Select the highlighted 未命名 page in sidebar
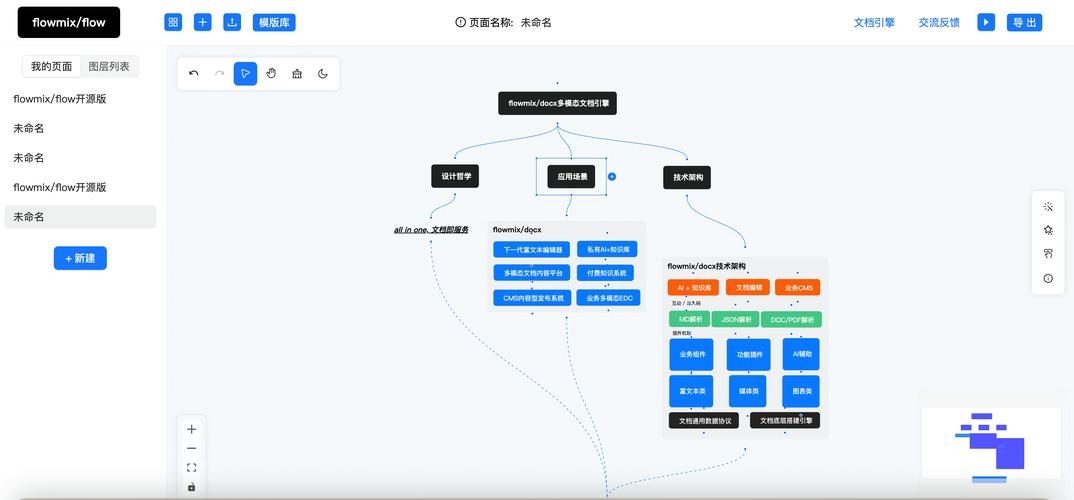 pos(80,216)
